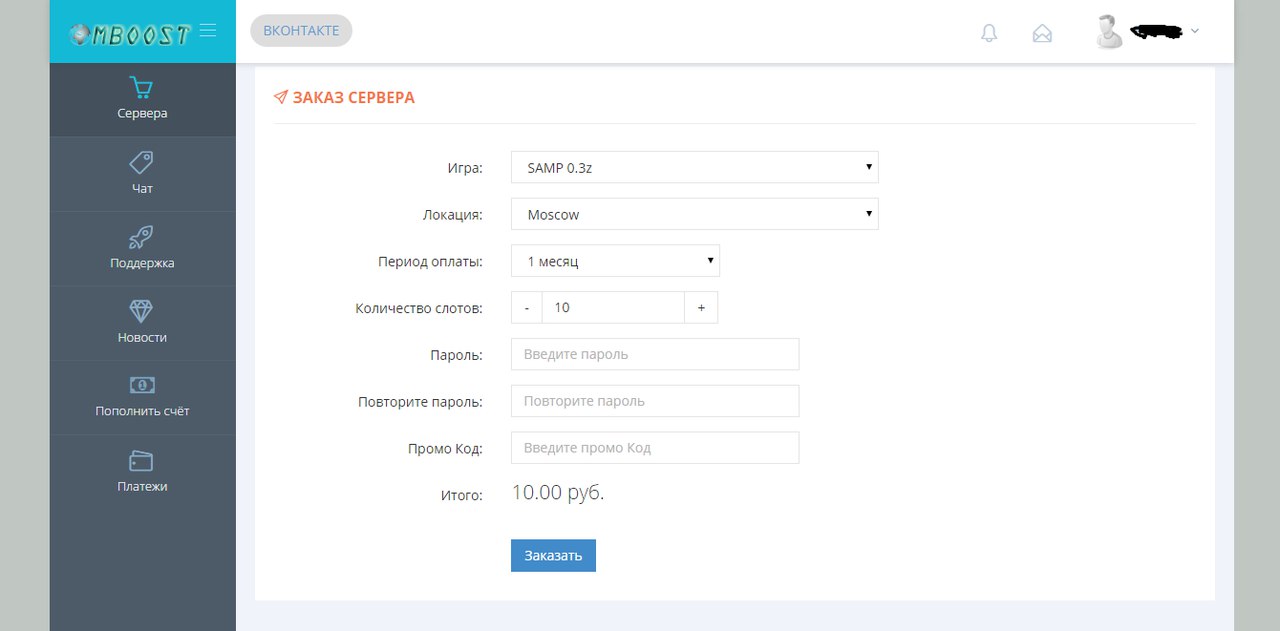This screenshot has height=631, width=1280.
Task: Toggle sidebar with the hamburger menu icon
Action: tap(208, 31)
